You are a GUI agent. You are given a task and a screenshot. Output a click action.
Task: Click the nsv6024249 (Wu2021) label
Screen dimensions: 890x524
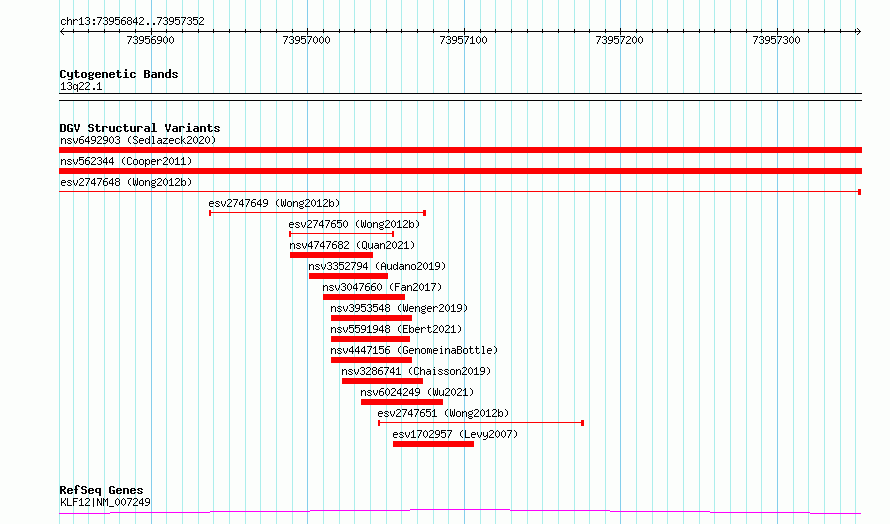pyautogui.click(x=417, y=392)
